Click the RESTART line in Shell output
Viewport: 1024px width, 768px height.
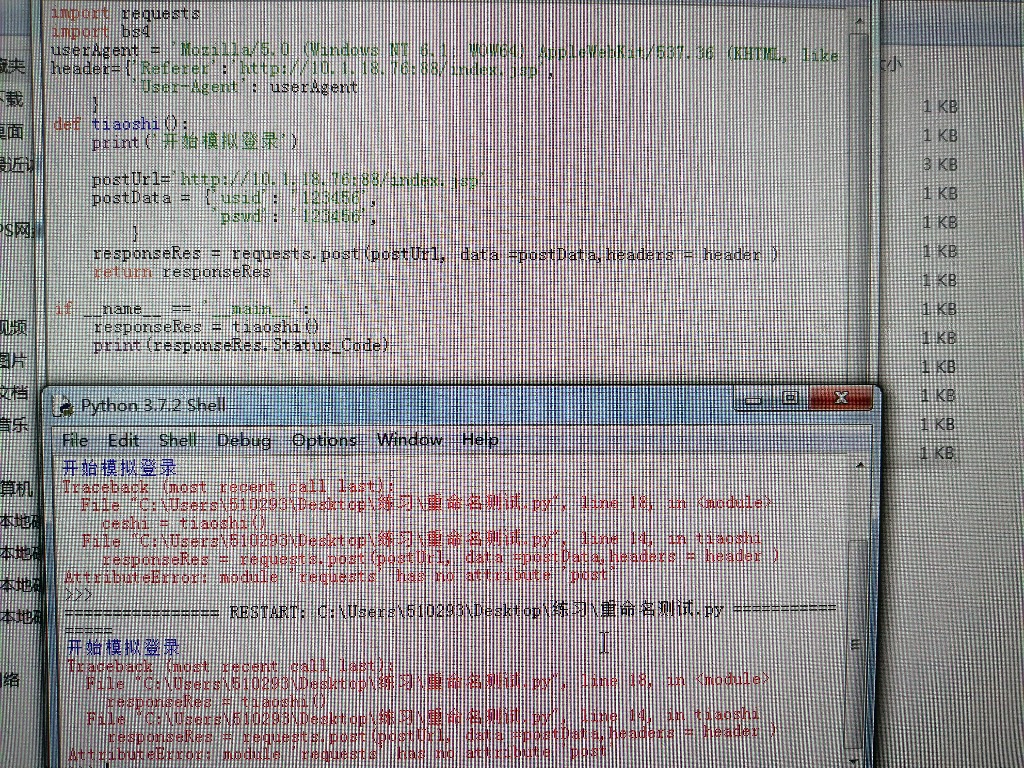click(450, 610)
